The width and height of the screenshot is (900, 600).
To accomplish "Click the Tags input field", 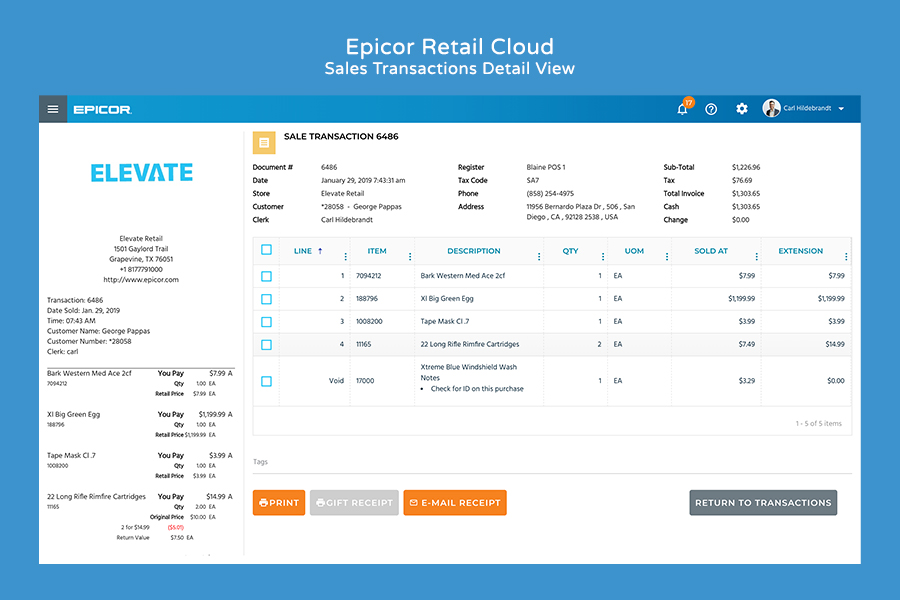I will tap(550, 462).
